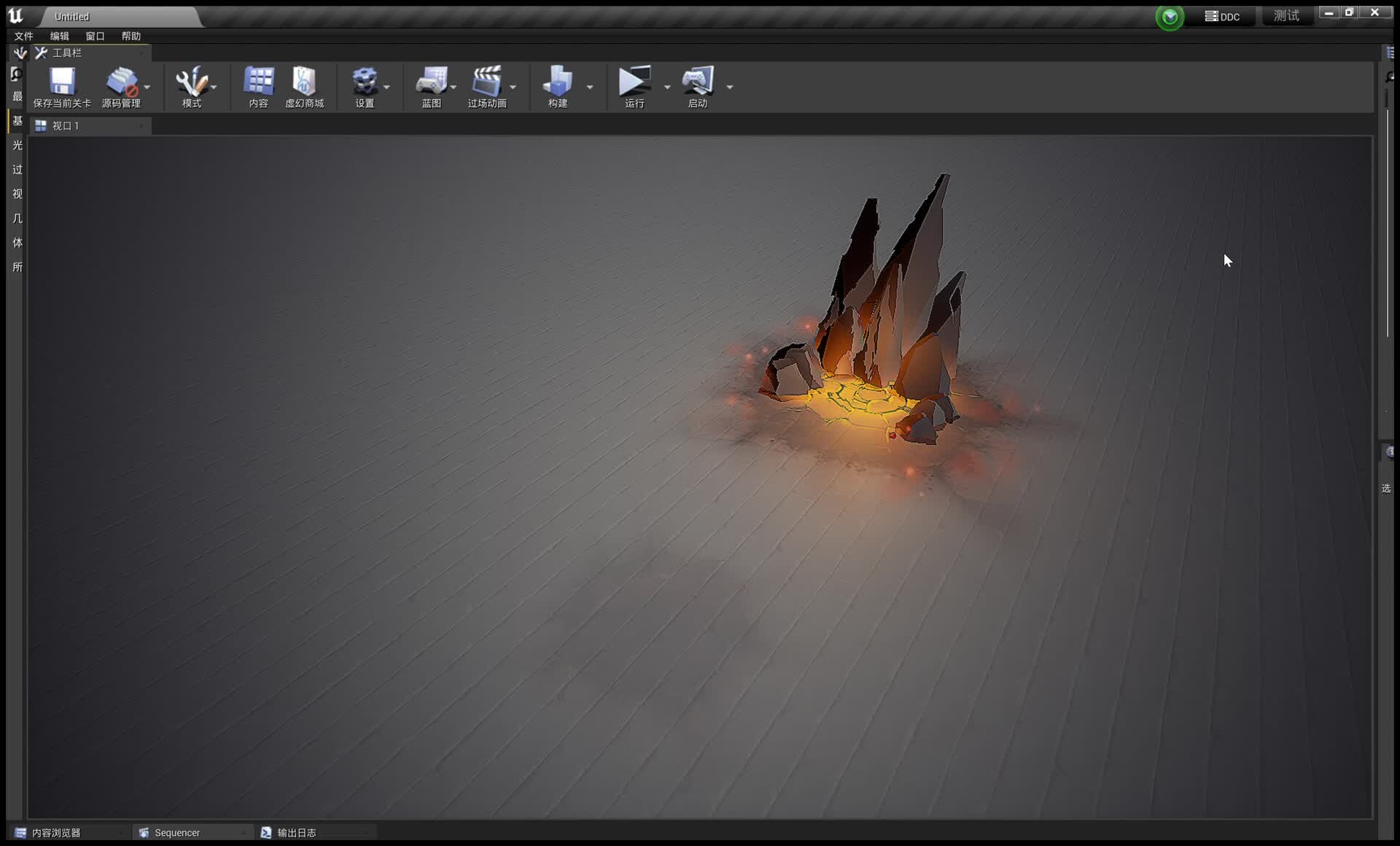Screen dimensions: 1400x846
Task: Launch the game with 启动 icon
Action: tap(698, 82)
